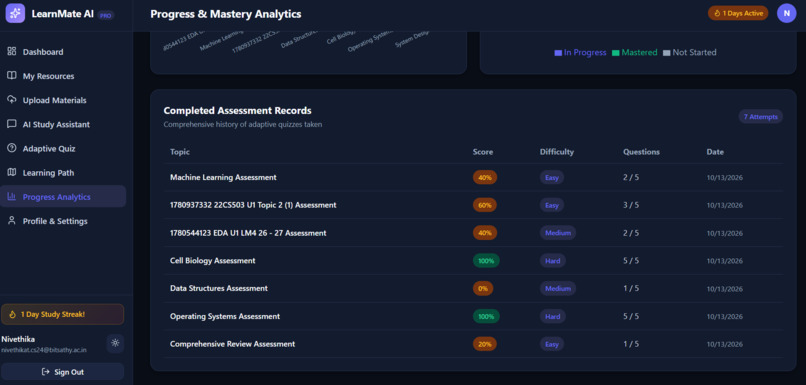Click the Sign Out arrow icon
Viewport: 806px width, 385px height.
coord(46,372)
